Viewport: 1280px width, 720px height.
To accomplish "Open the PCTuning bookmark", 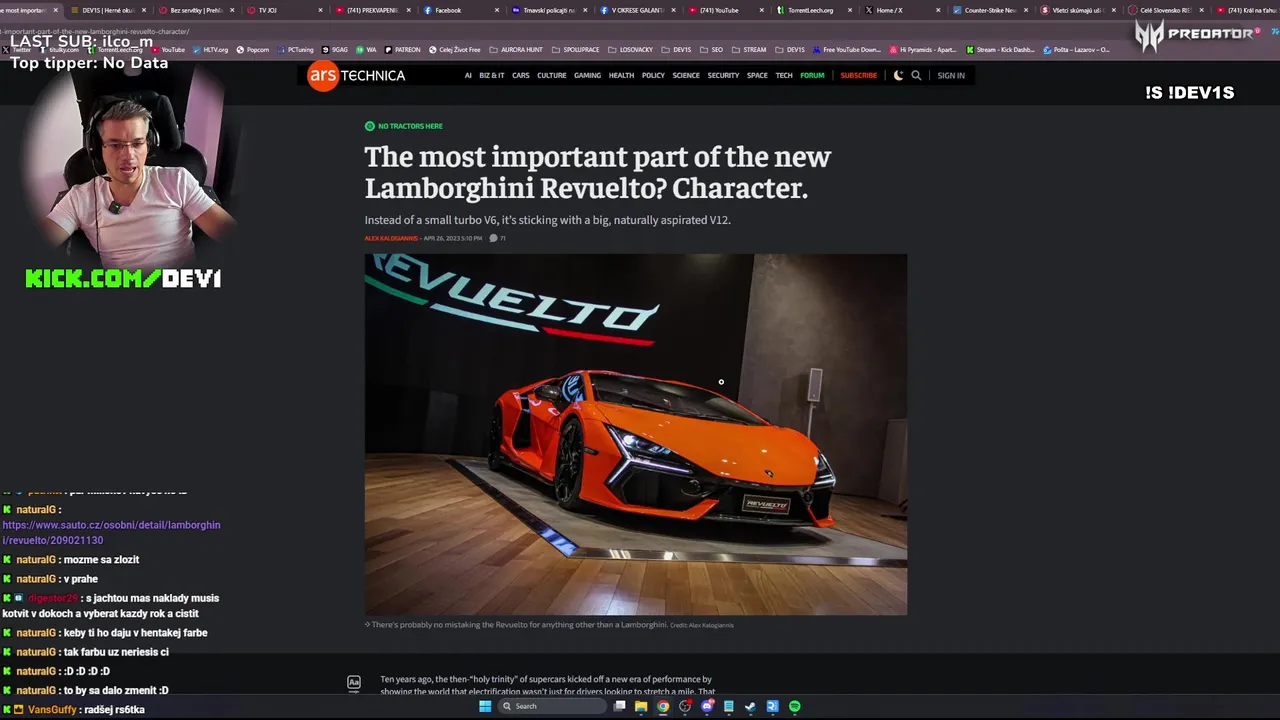I will 296,49.
